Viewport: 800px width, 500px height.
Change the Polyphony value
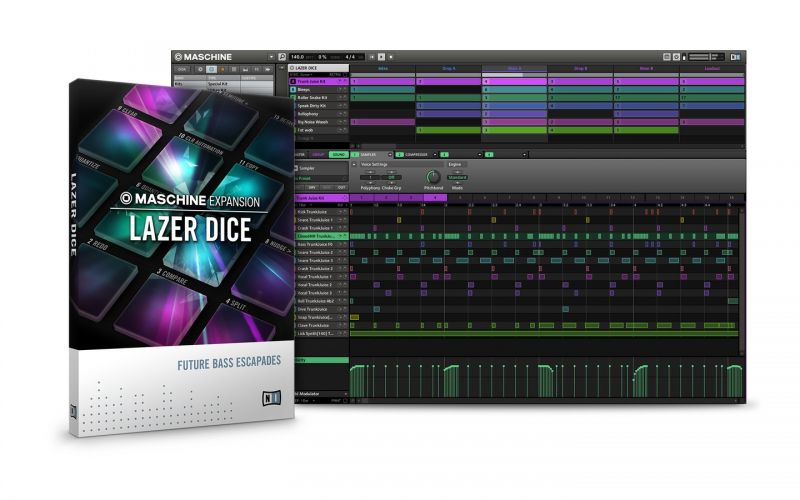pos(370,178)
